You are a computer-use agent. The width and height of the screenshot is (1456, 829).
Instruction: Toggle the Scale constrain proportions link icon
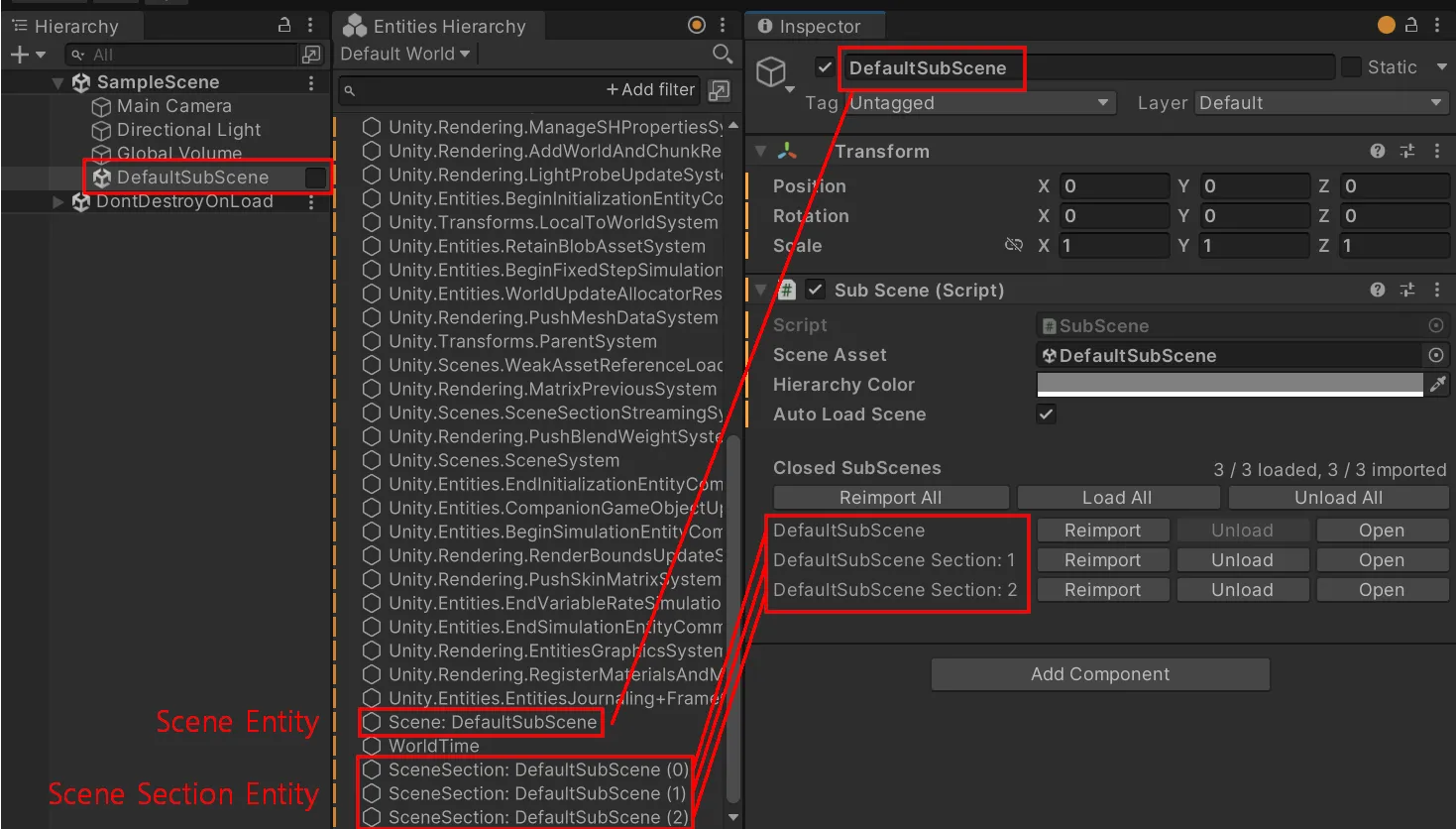click(x=1013, y=245)
